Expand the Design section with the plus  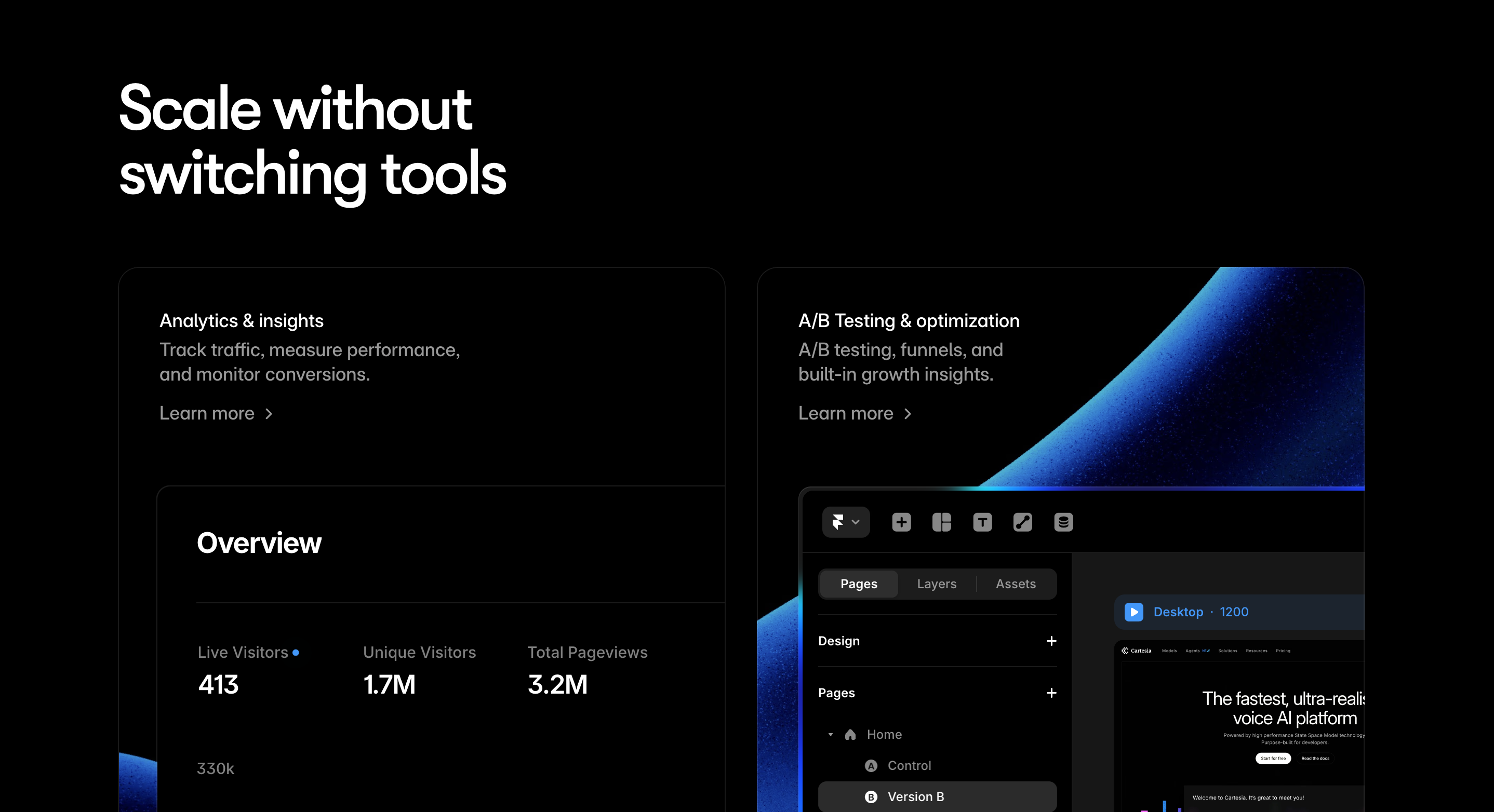coord(1051,641)
